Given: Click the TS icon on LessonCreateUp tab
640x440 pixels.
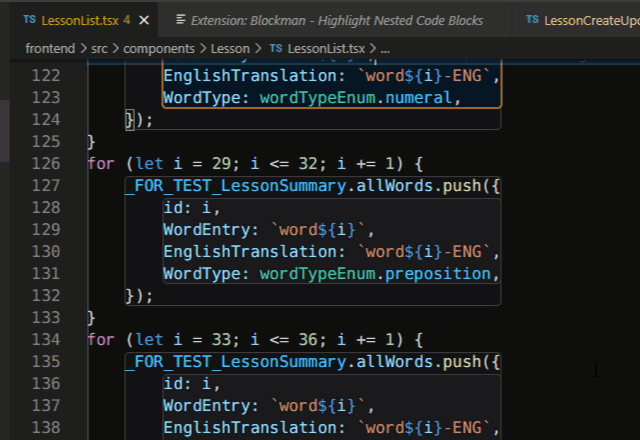Looking at the screenshot, I should click(x=532, y=19).
